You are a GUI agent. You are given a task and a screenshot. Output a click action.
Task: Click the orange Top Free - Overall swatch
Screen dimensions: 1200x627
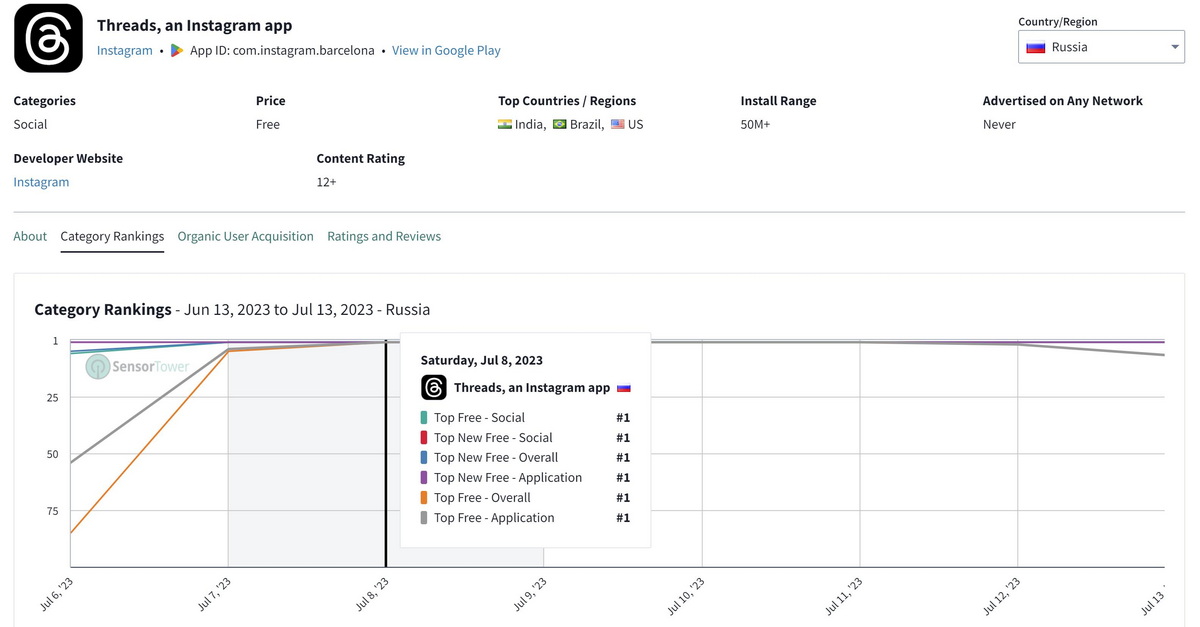pyautogui.click(x=425, y=498)
